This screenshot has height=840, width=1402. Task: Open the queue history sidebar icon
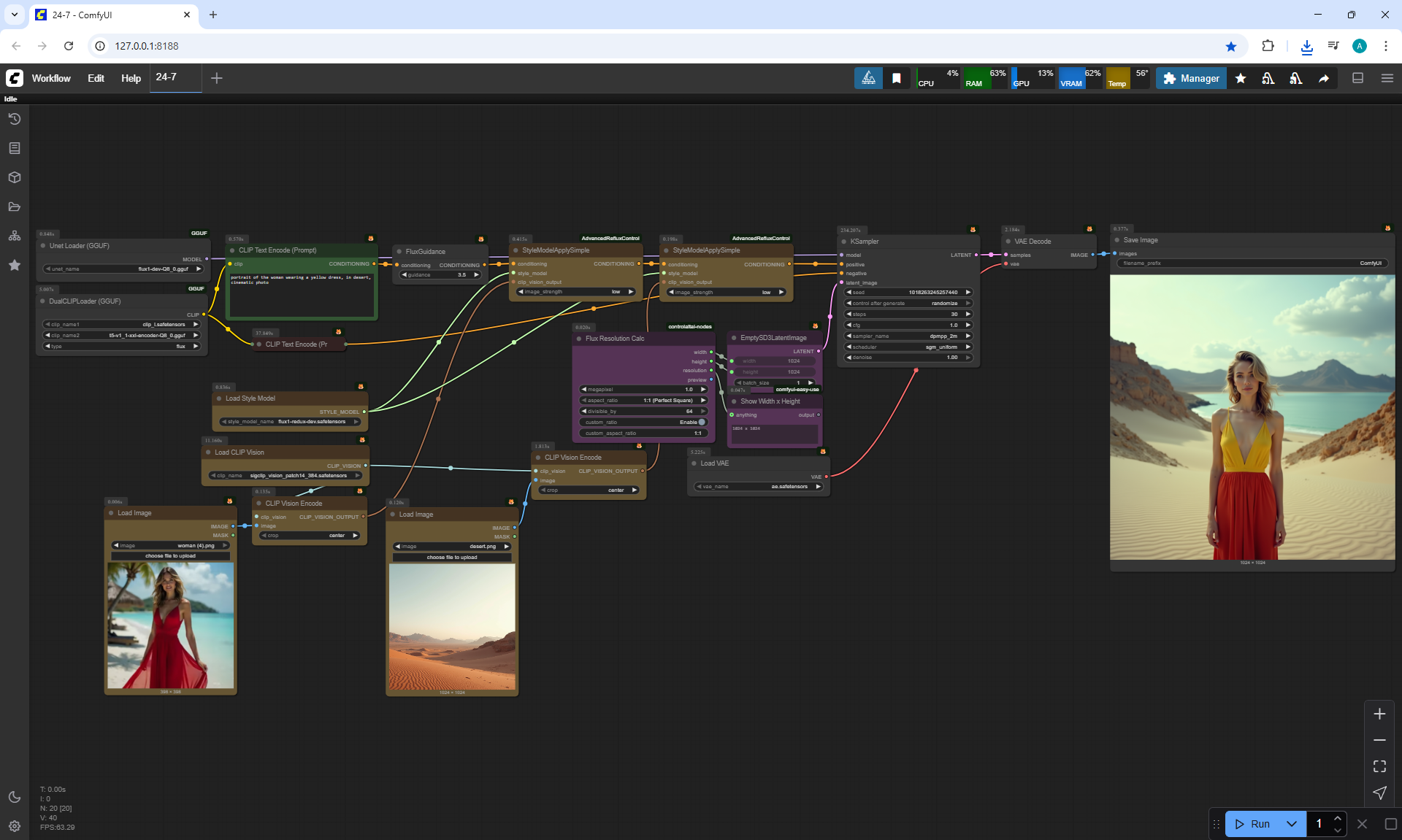tap(14, 119)
